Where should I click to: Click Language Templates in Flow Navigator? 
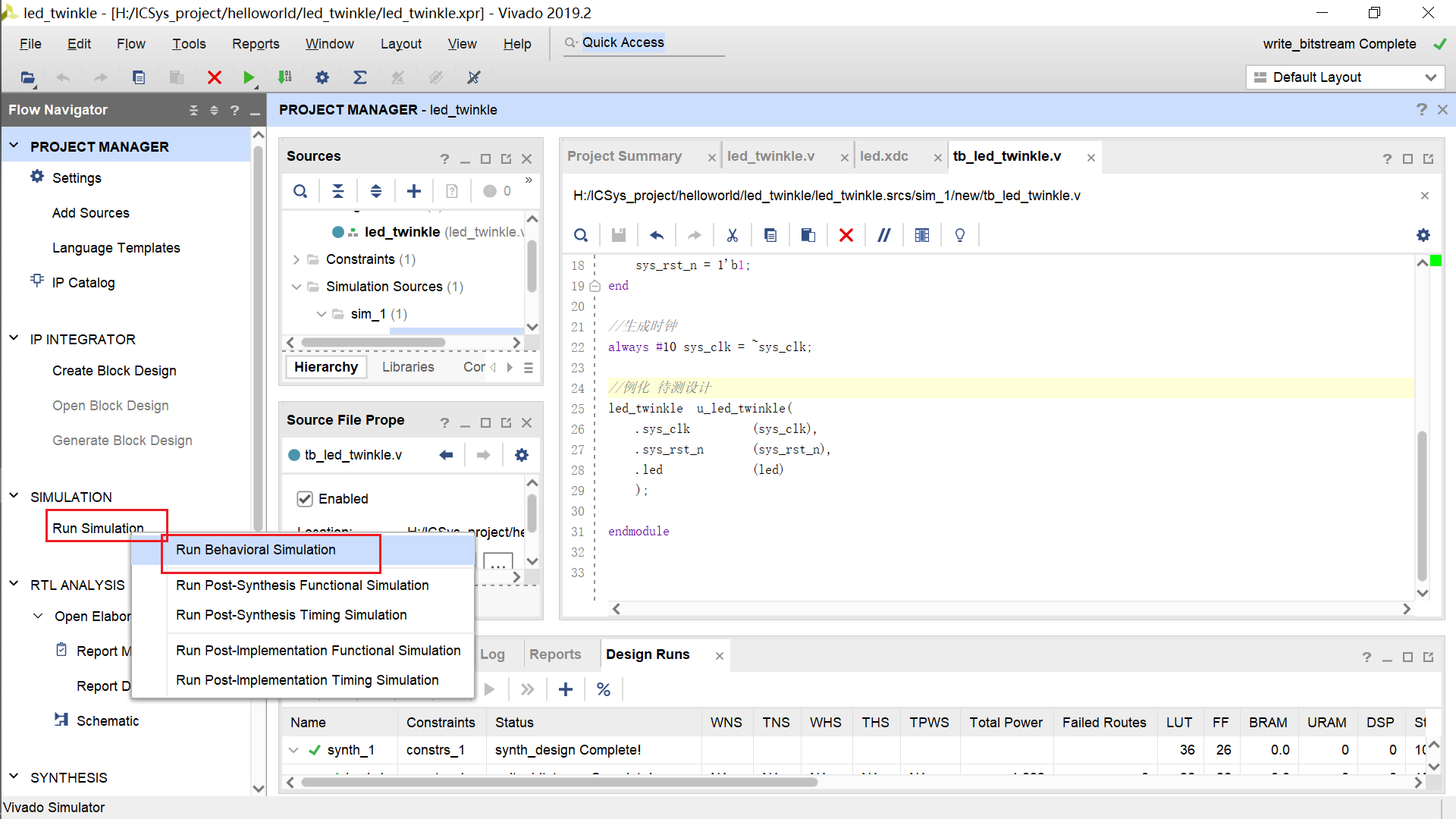point(116,248)
